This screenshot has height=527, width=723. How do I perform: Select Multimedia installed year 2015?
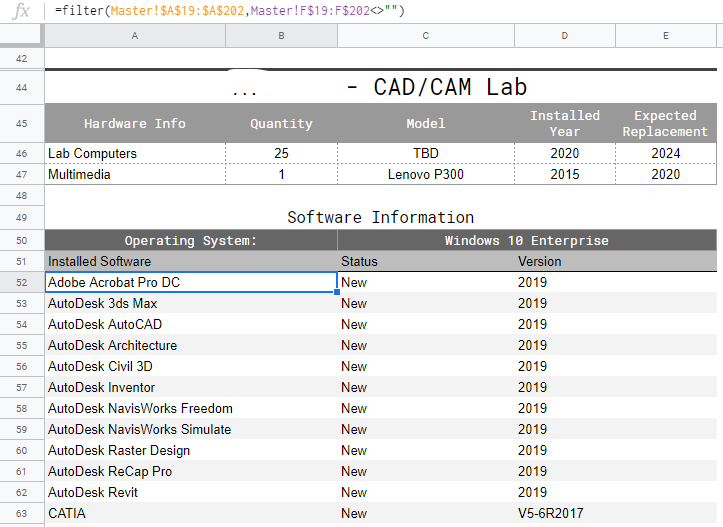(x=565, y=174)
